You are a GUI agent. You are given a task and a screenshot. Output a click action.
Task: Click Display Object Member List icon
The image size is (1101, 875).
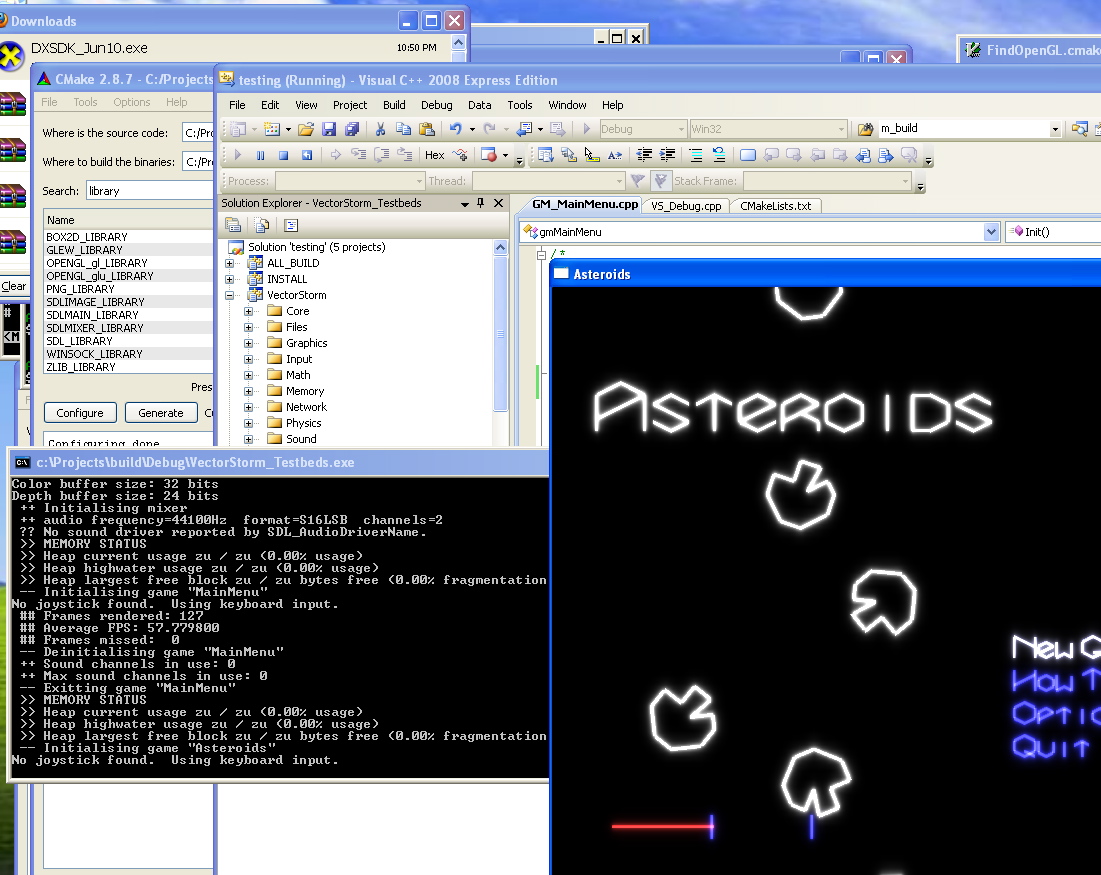(x=546, y=155)
